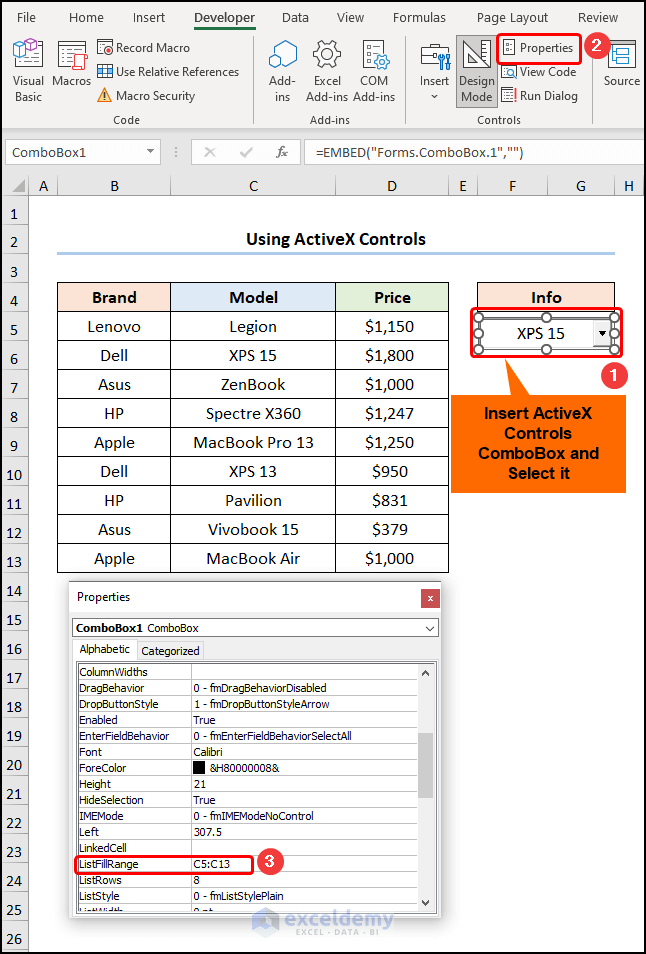Click the Properties scrollbar up arrow
Viewport: 646px width, 954px height.
(425, 673)
